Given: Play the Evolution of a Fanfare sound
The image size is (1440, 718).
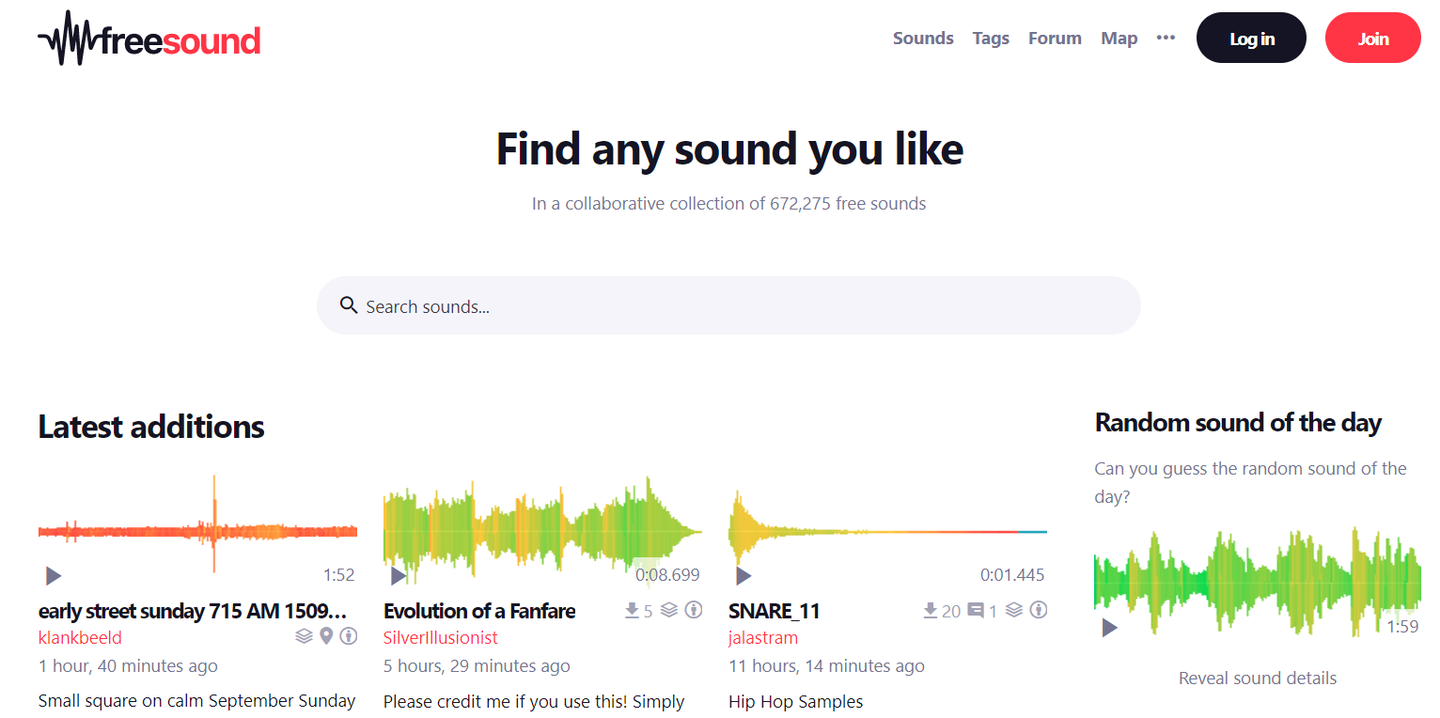Looking at the screenshot, I should [398, 576].
